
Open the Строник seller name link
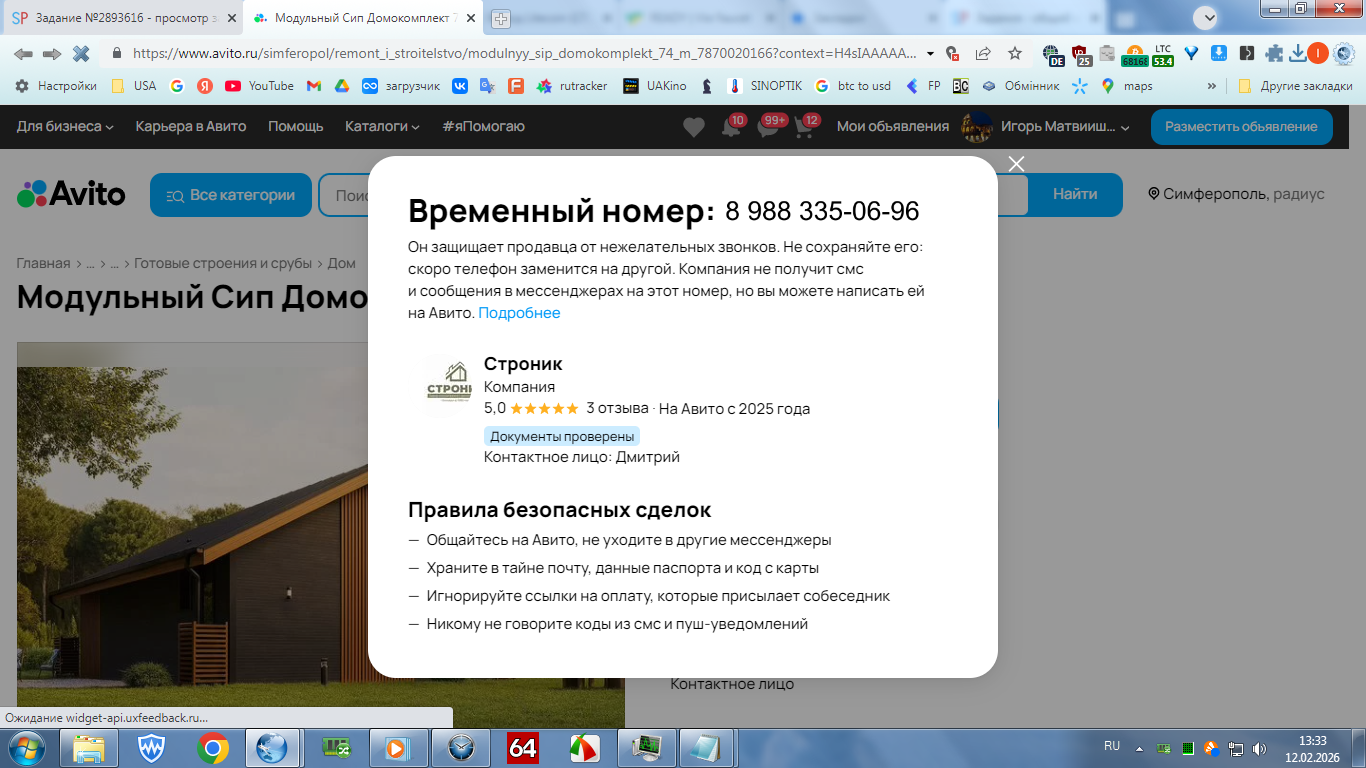click(523, 364)
